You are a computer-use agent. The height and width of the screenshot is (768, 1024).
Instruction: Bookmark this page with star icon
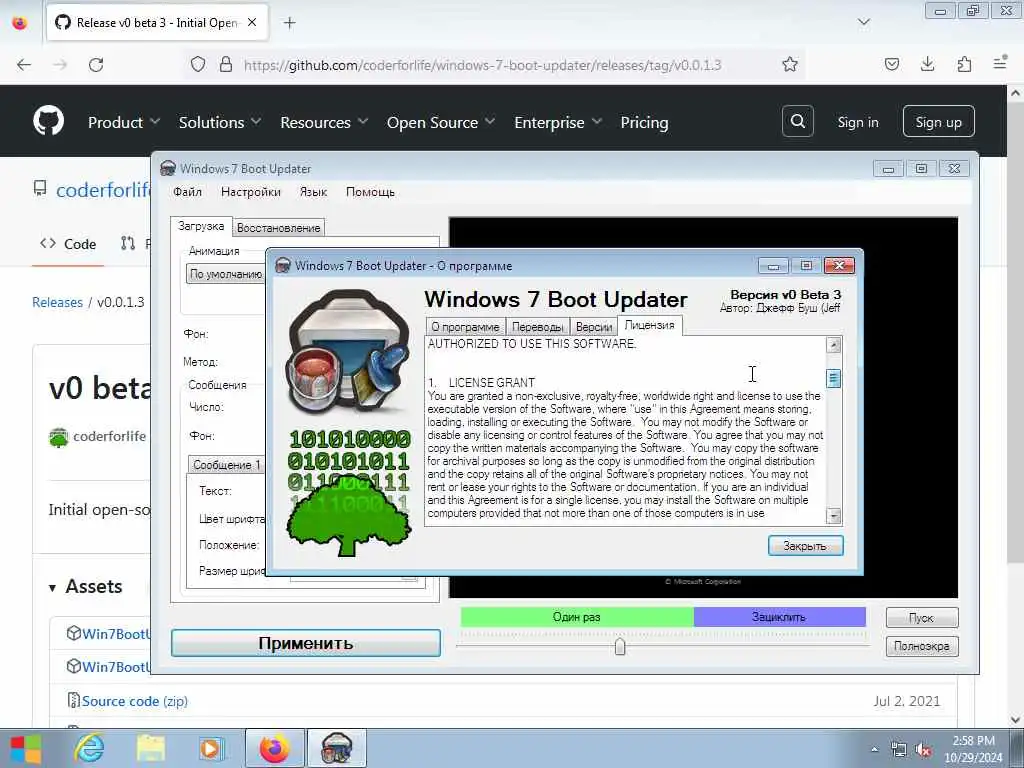click(790, 64)
